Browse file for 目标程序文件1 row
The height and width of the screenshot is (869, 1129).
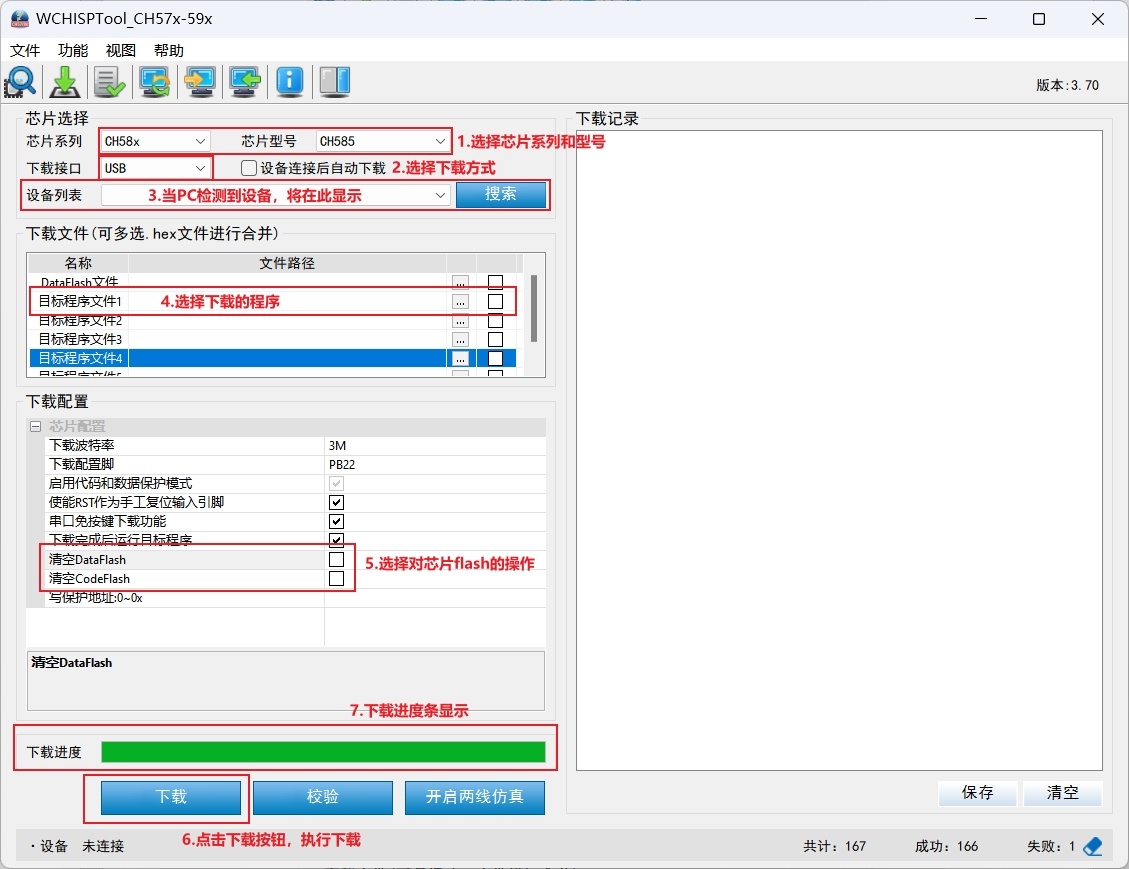coord(460,301)
